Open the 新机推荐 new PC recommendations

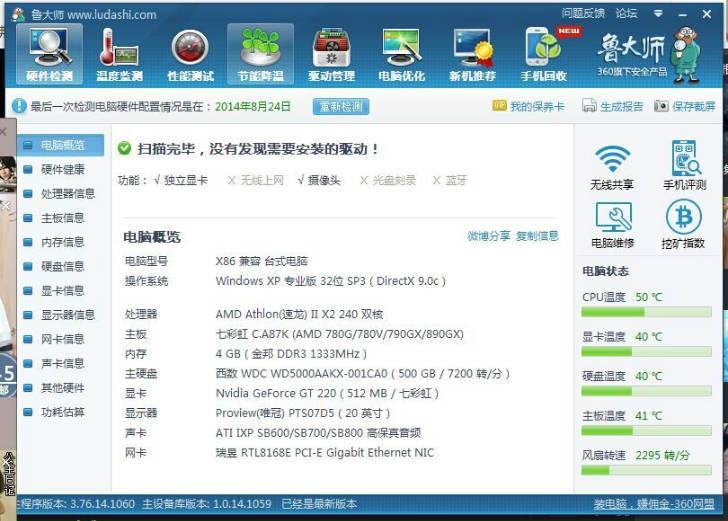(x=472, y=55)
